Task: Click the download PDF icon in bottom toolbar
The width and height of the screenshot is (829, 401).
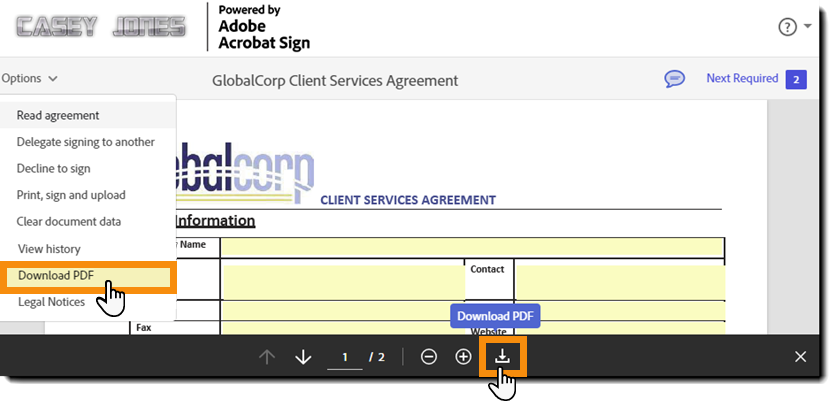Action: click(503, 357)
